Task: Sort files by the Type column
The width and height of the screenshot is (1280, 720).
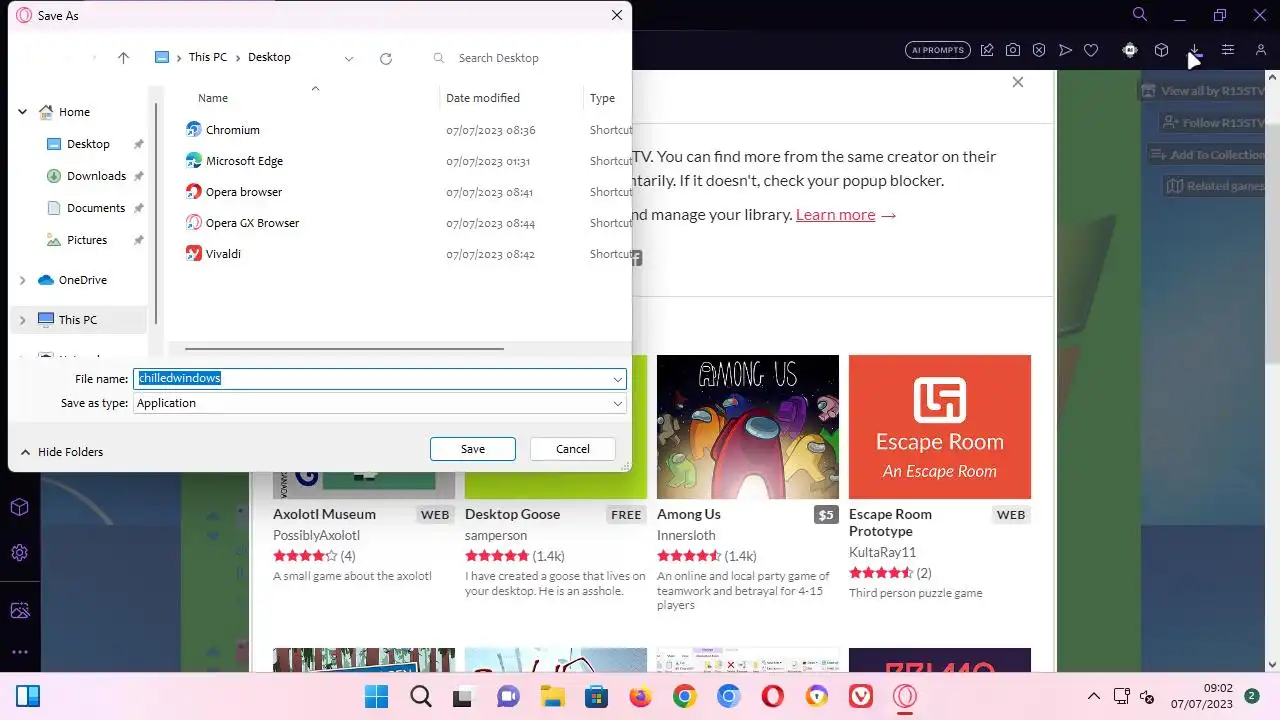Action: pos(603,98)
